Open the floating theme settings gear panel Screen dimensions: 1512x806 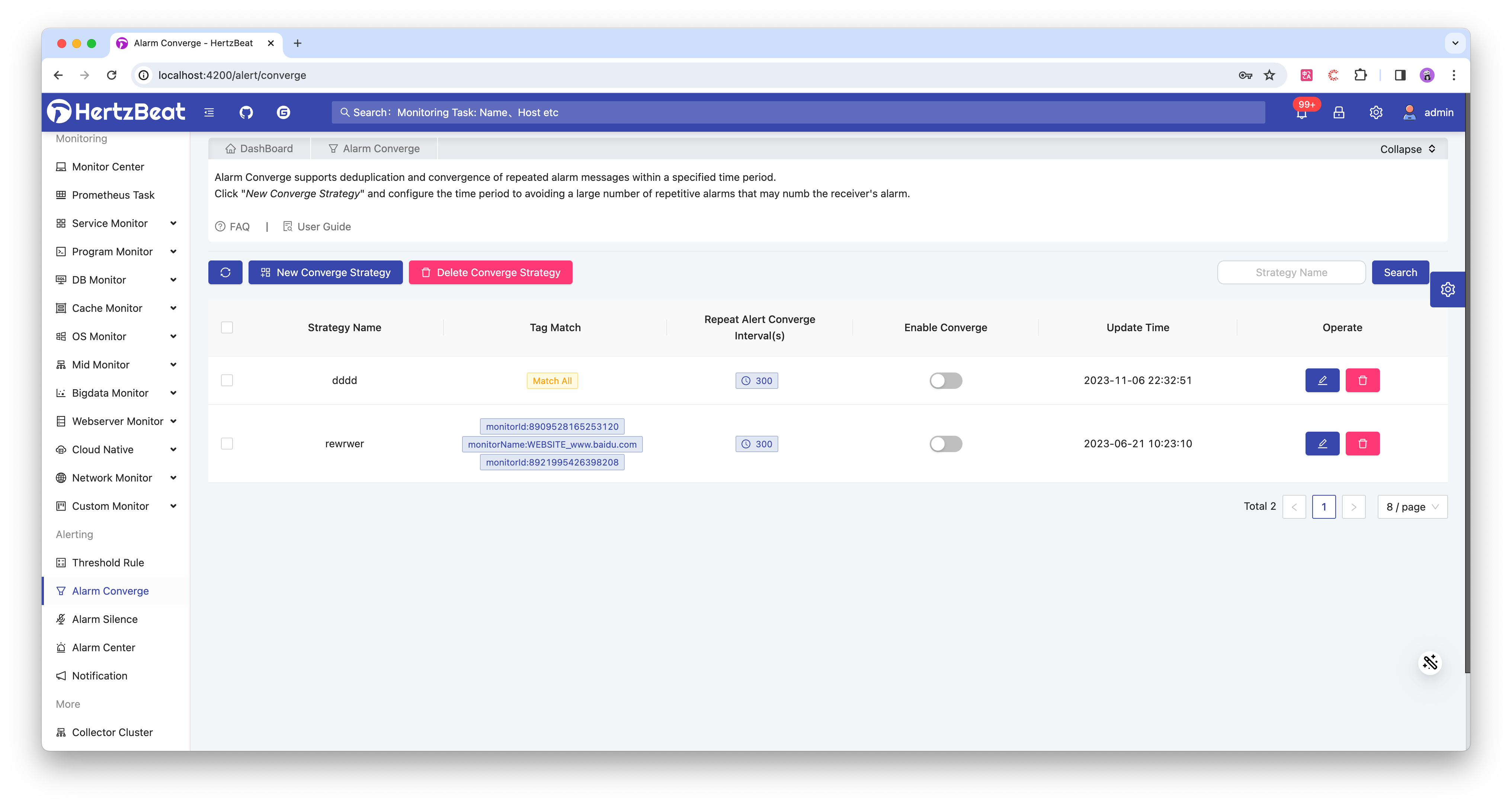(x=1447, y=290)
